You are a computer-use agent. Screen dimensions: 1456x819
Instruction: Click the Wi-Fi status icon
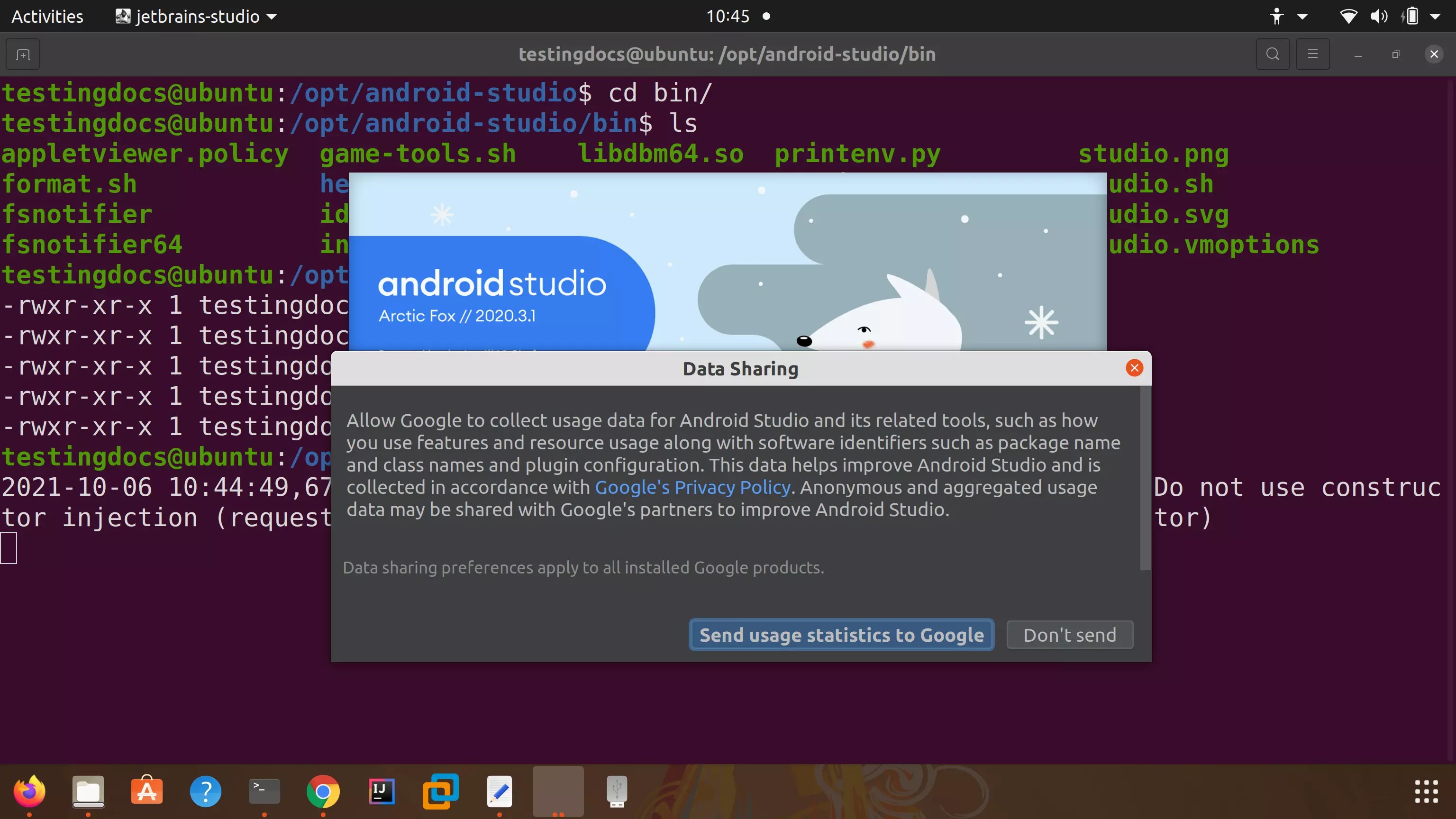[1348, 16]
